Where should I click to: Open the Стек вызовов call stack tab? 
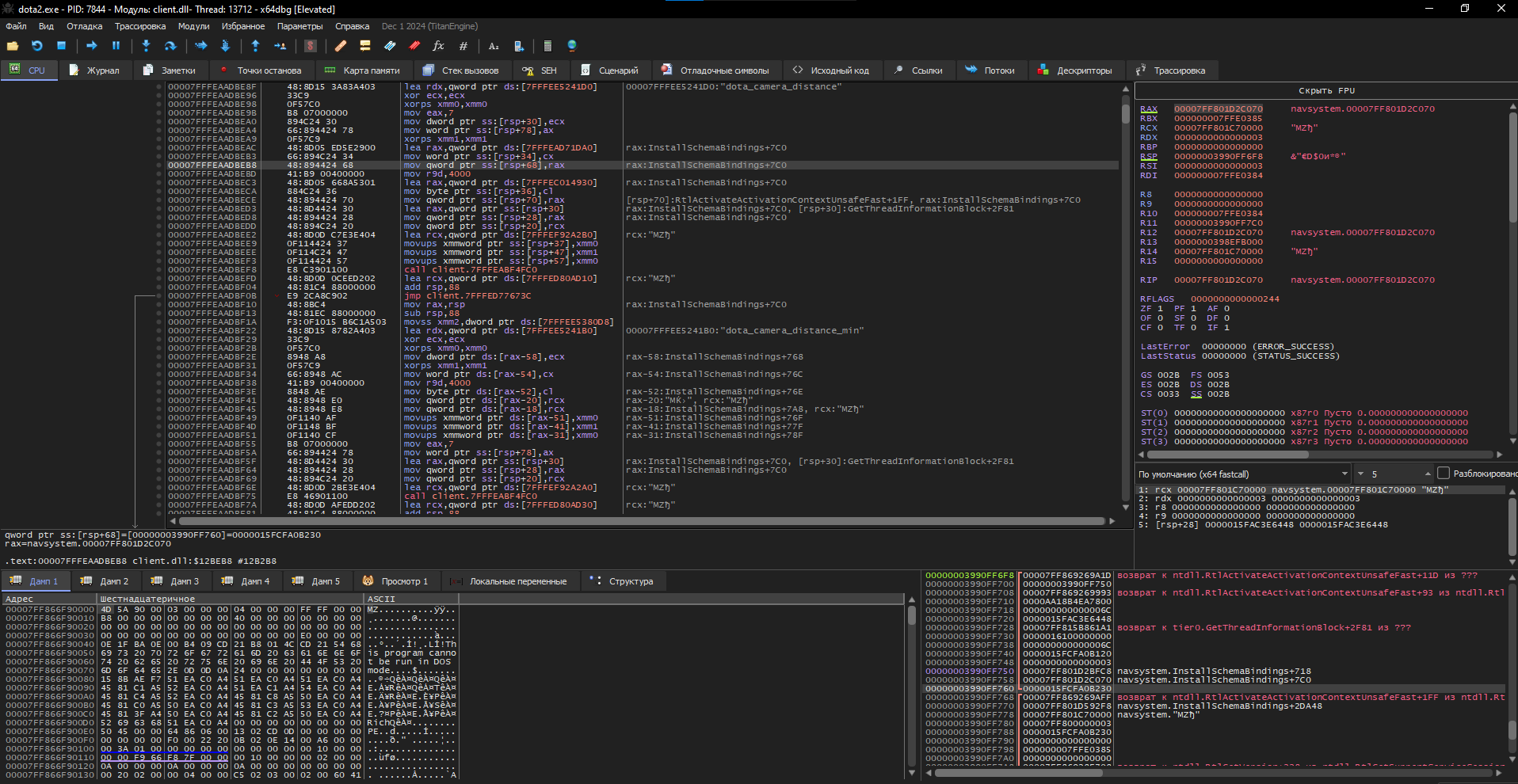(x=462, y=70)
